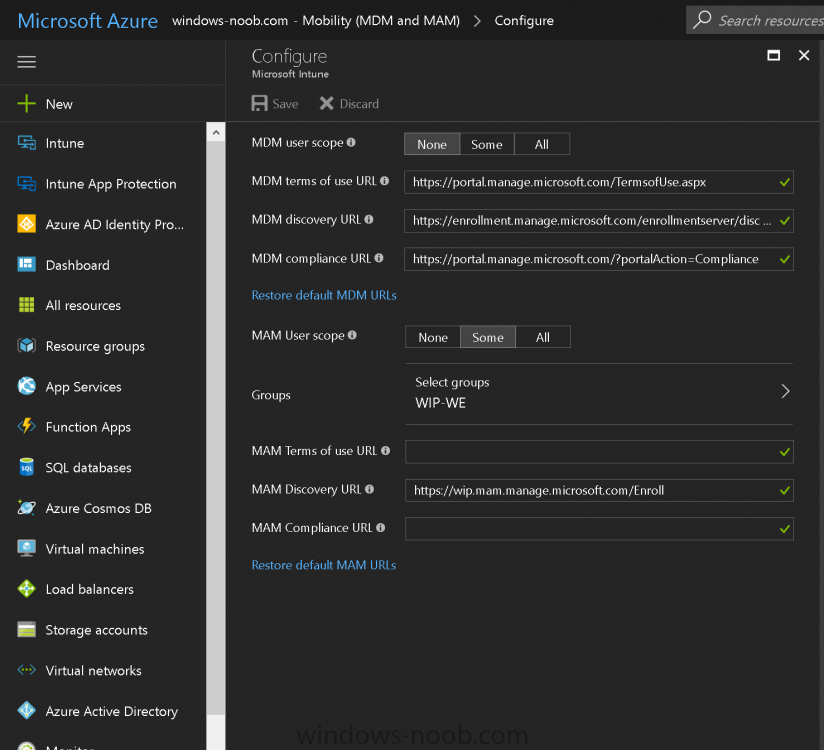Set MDM user scope to All
The image size is (824, 750).
[x=542, y=144]
